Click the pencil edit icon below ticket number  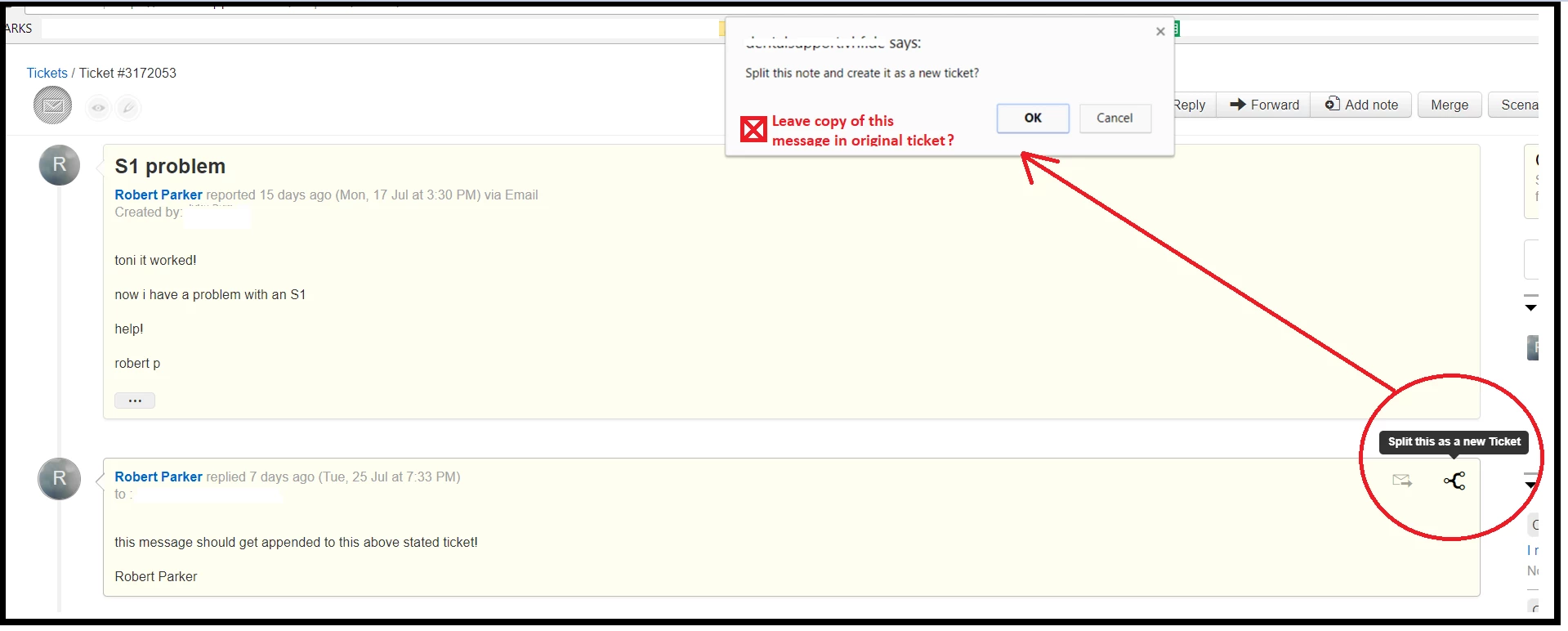pyautogui.click(x=128, y=107)
